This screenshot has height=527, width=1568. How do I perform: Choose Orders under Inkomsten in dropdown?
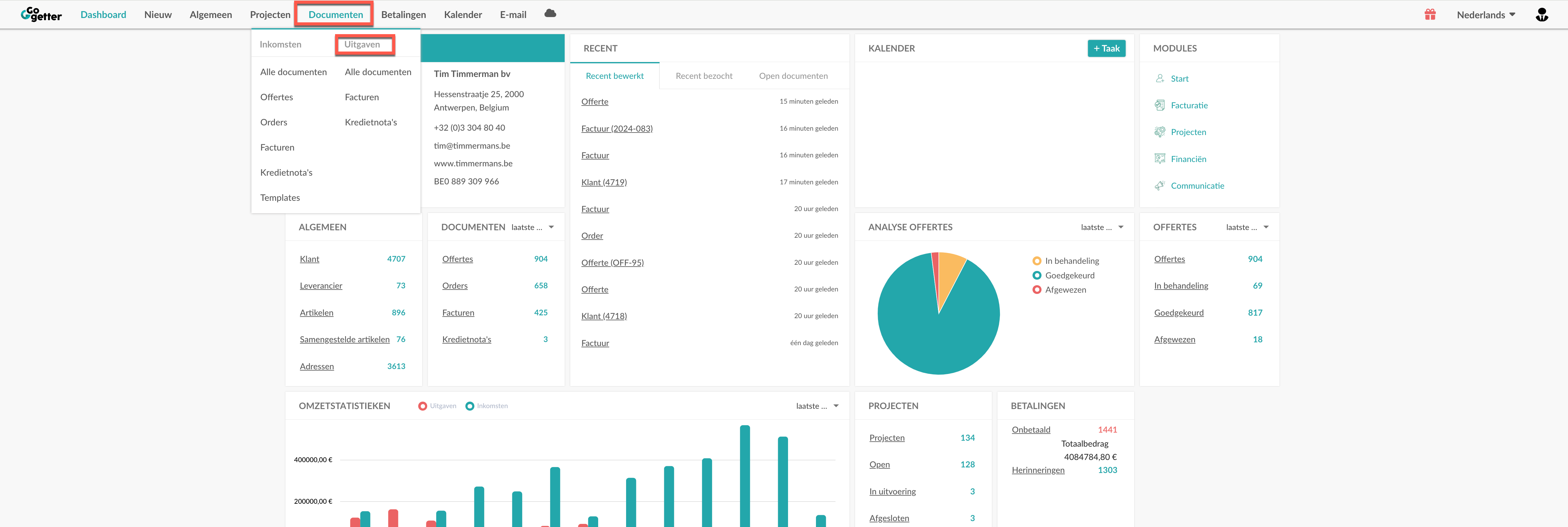273,123
